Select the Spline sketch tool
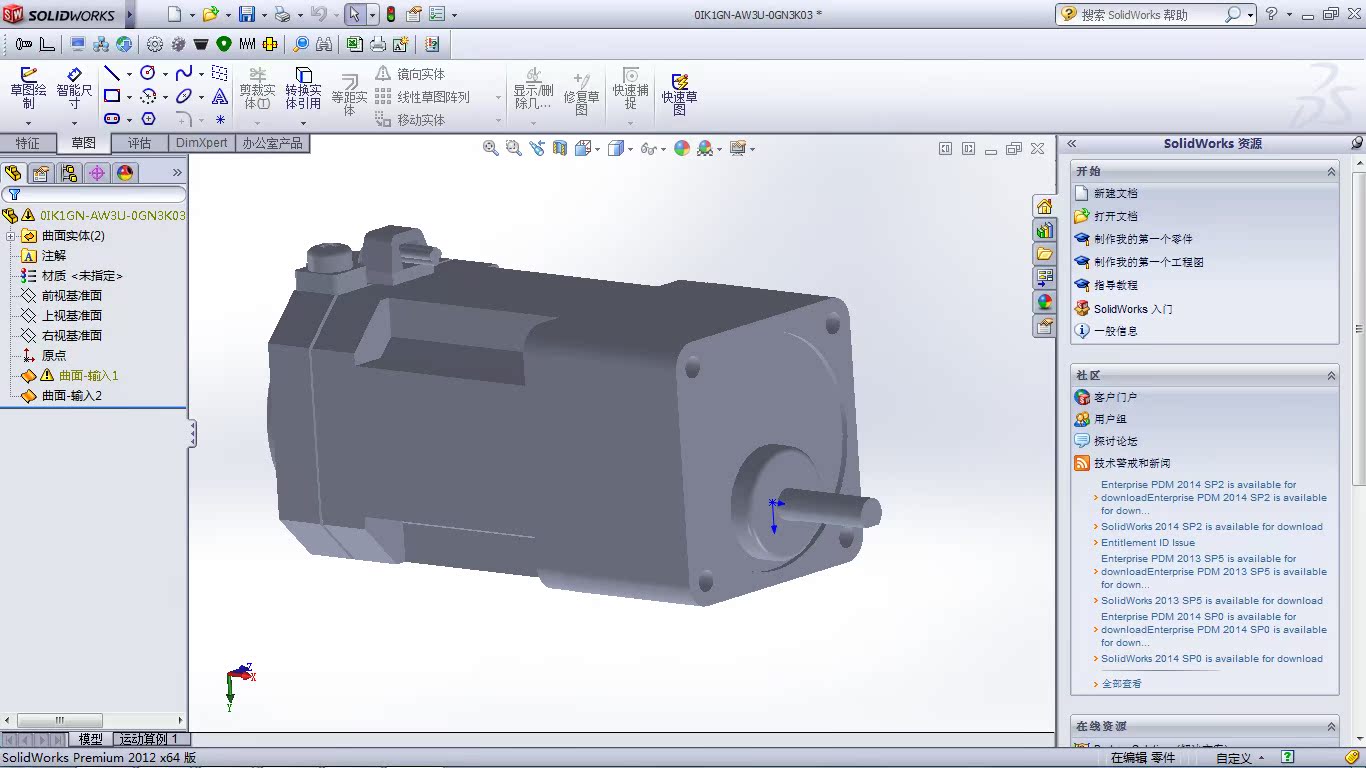 click(x=184, y=74)
